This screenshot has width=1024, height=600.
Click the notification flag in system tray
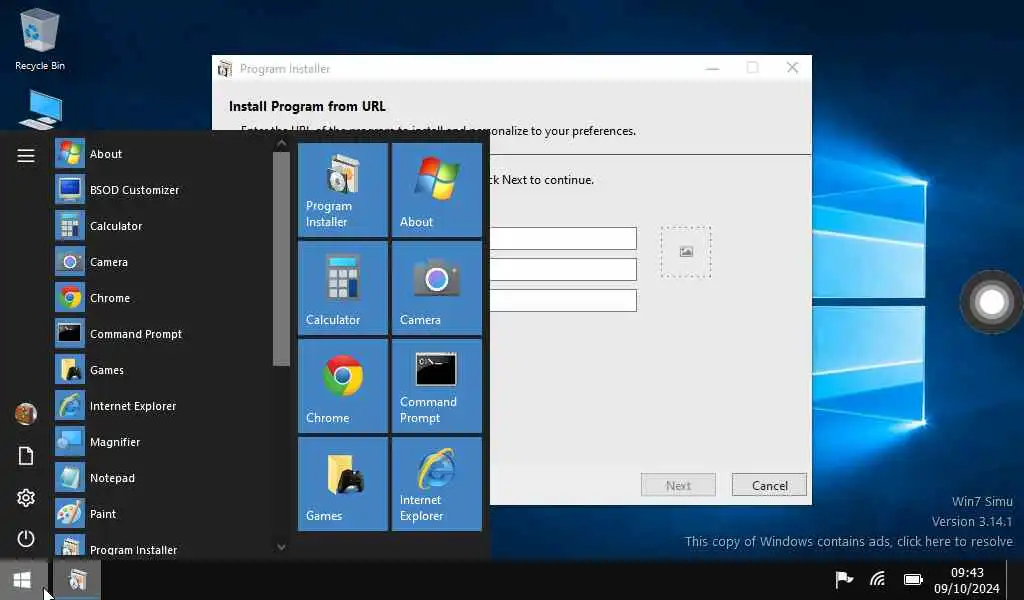(844, 579)
